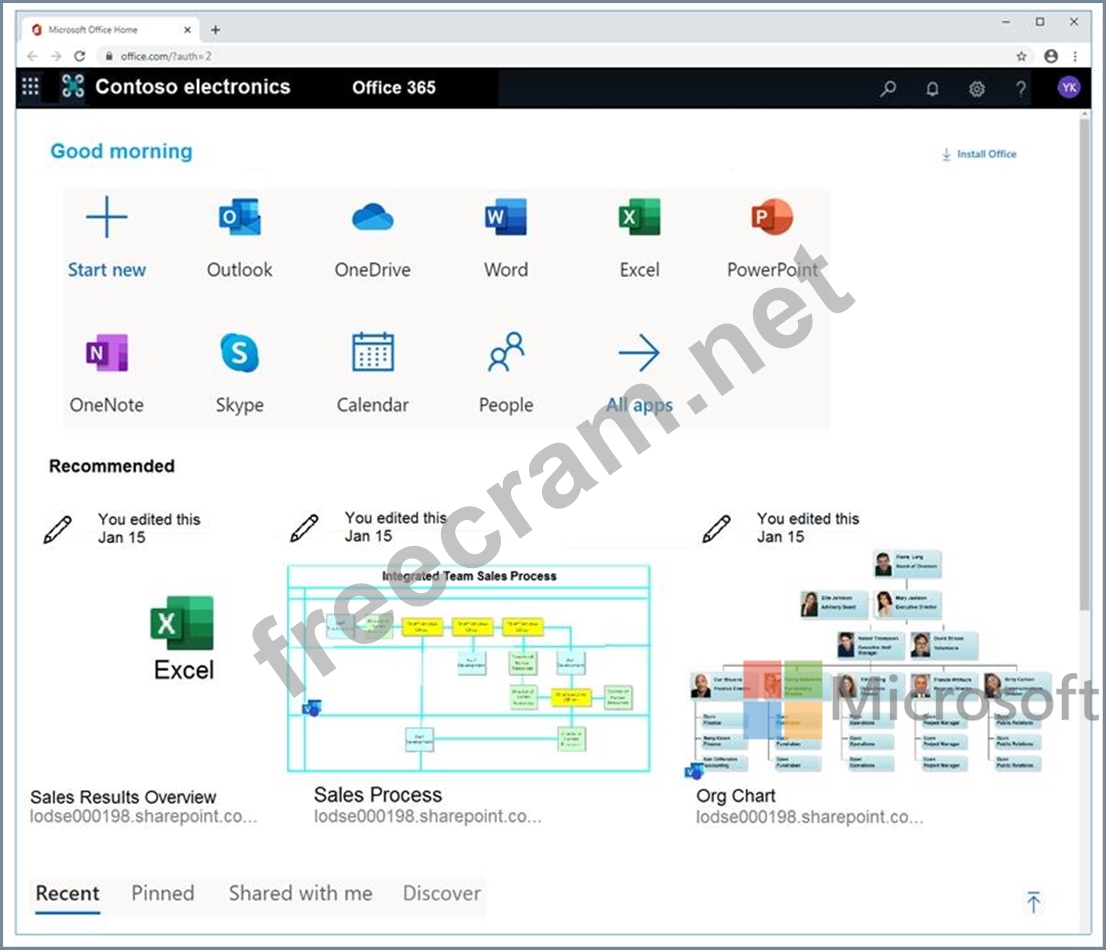
Task: Click the Sales Process diagram thumbnail
Action: 468,668
